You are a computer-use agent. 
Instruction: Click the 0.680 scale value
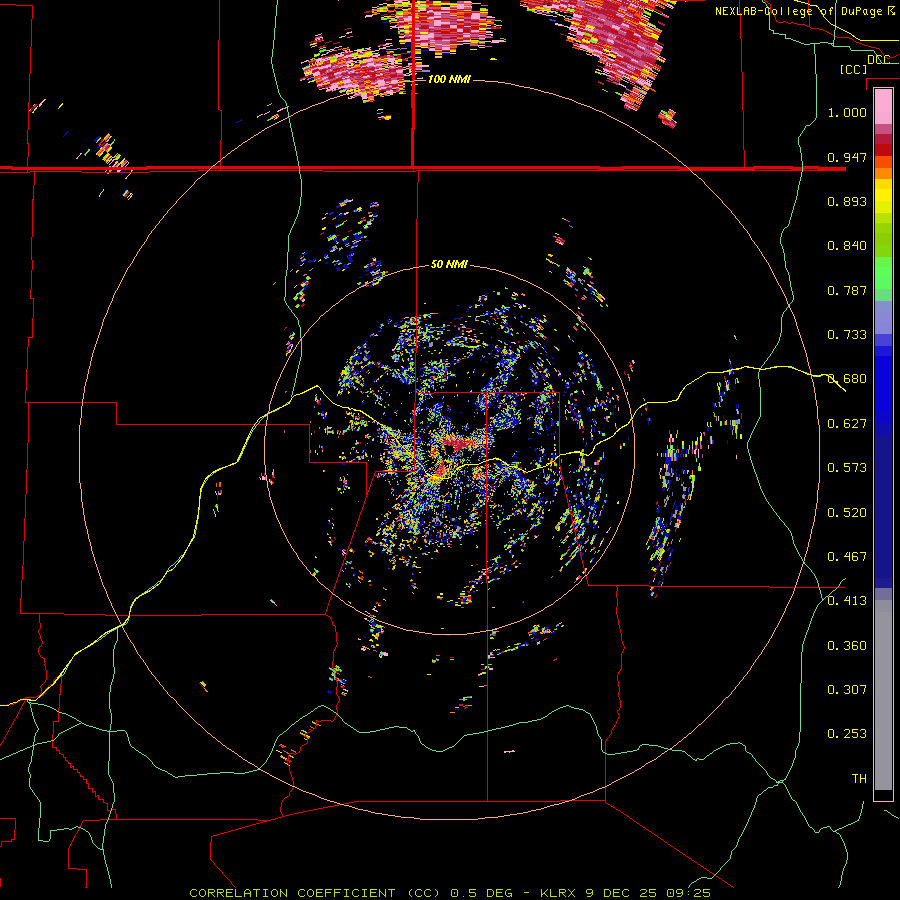[x=847, y=379]
